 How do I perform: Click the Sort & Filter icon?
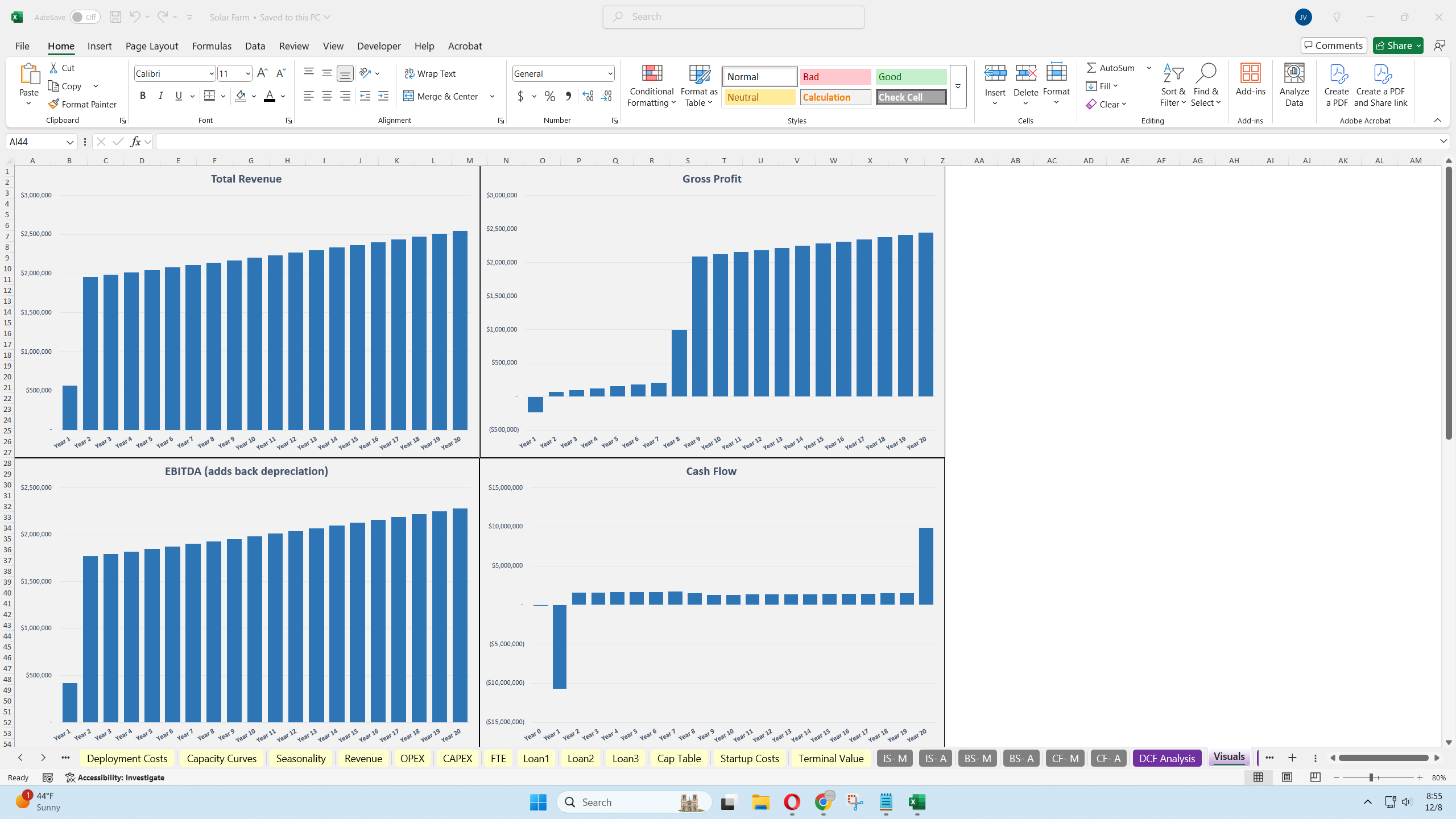pyautogui.click(x=1173, y=74)
